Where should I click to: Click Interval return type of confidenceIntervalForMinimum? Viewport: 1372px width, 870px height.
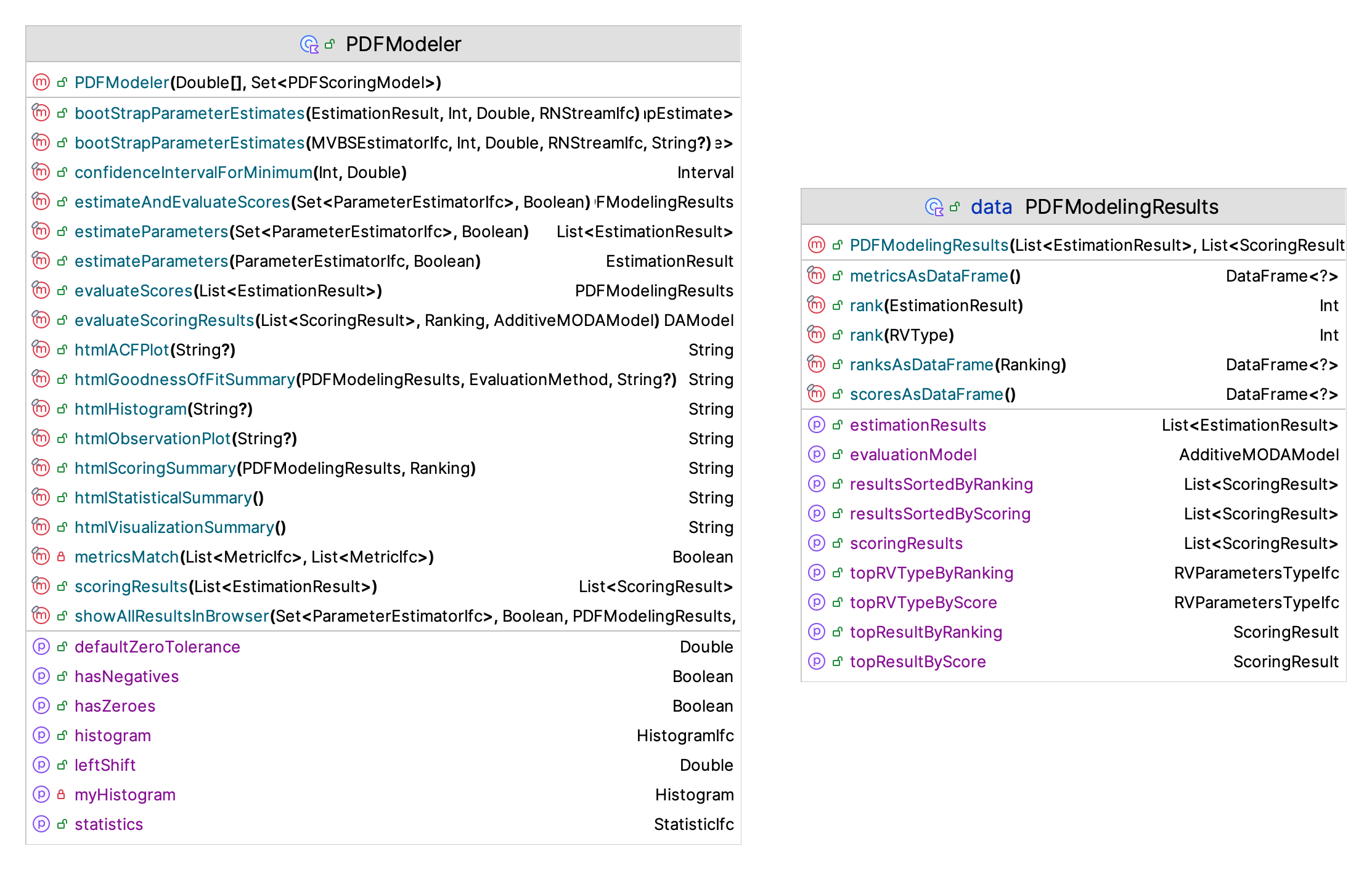[x=705, y=173]
